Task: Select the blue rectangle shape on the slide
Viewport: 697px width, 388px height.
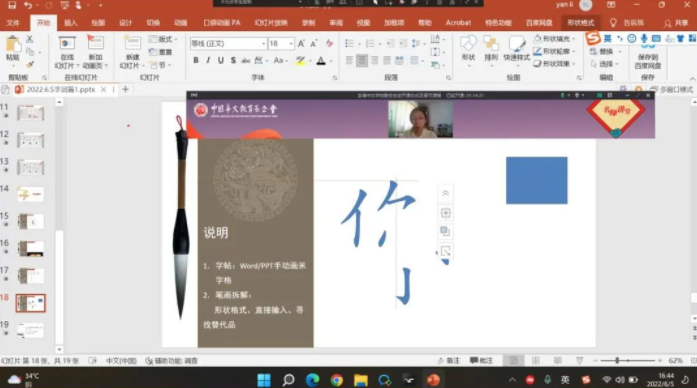Action: [537, 180]
